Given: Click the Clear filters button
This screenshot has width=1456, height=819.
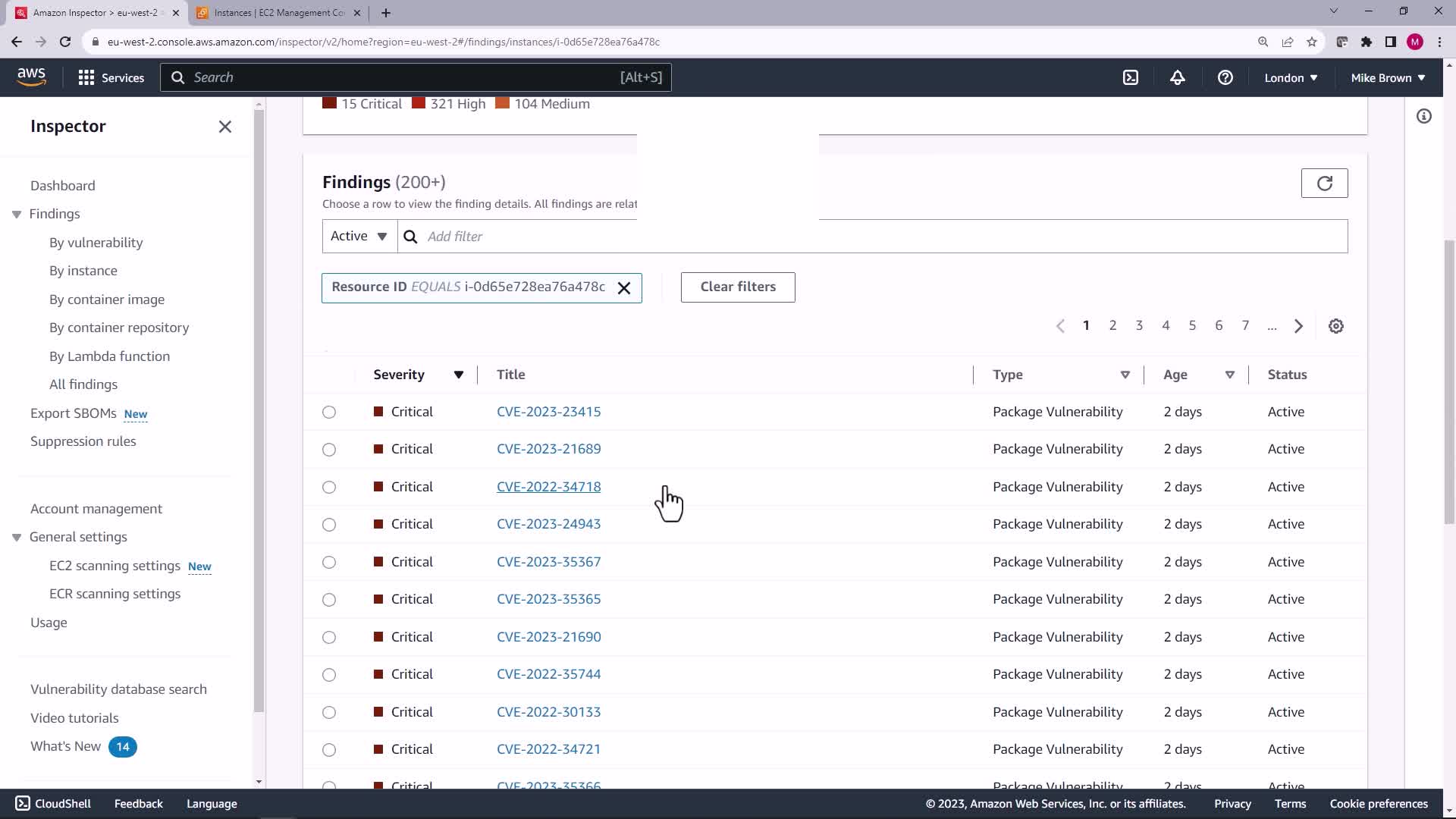Looking at the screenshot, I should point(738,287).
